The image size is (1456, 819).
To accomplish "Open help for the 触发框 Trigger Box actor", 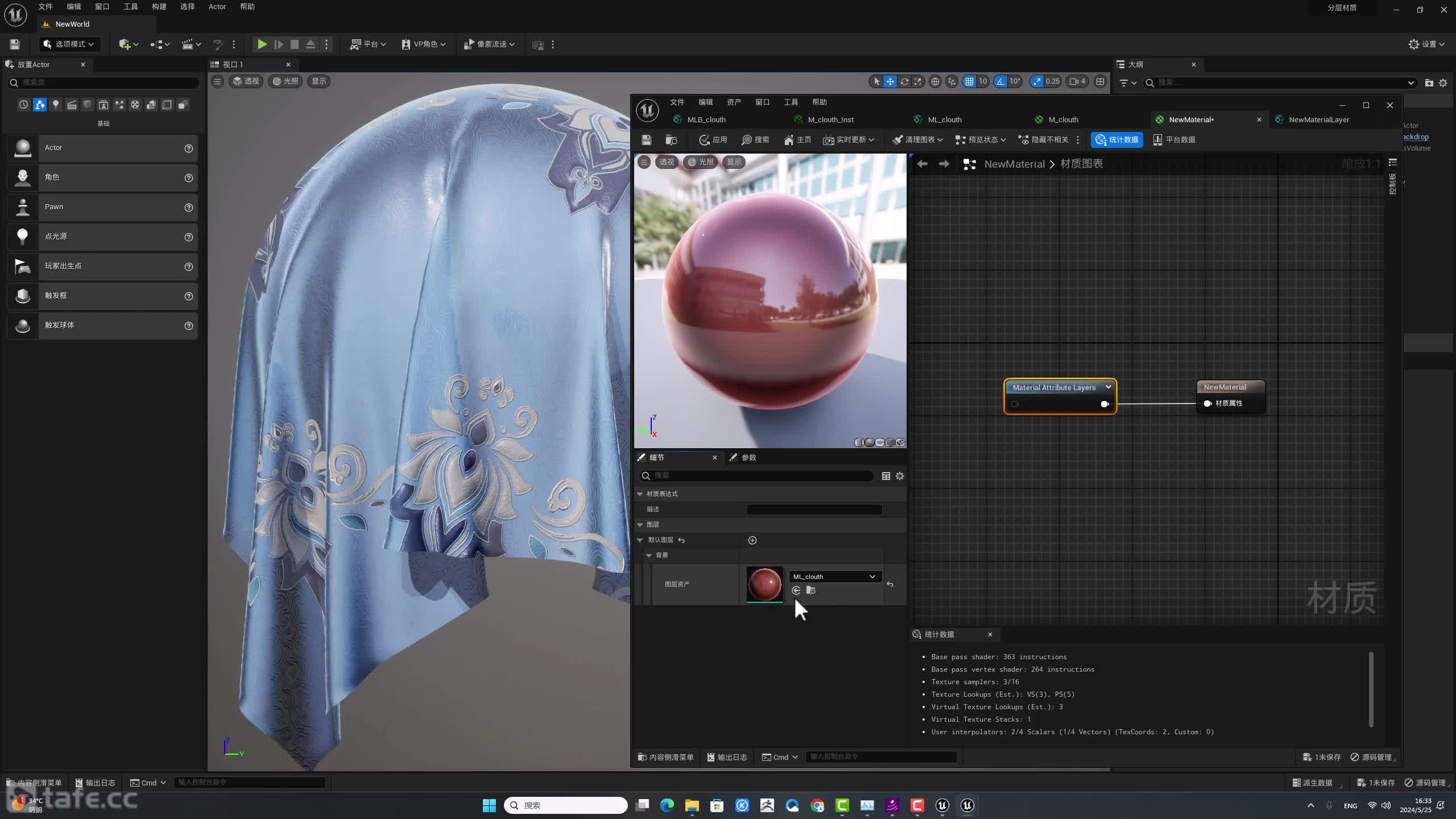I will pos(188,296).
